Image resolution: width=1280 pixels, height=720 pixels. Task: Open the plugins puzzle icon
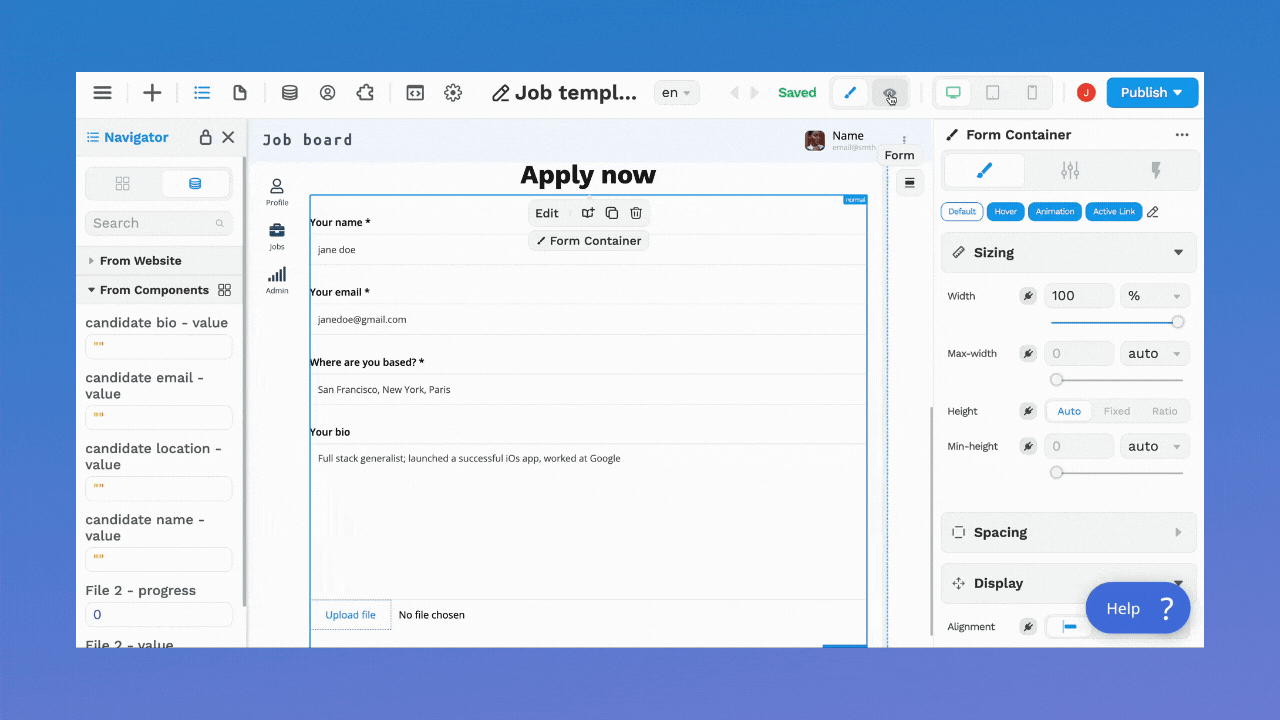[365, 93]
